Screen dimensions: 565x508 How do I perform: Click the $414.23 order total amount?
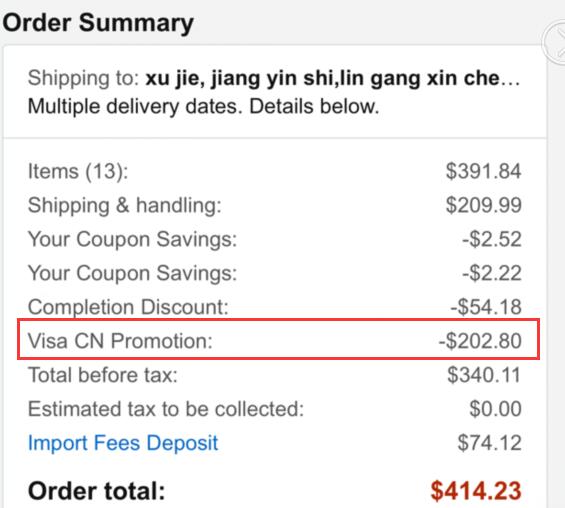tap(476, 491)
